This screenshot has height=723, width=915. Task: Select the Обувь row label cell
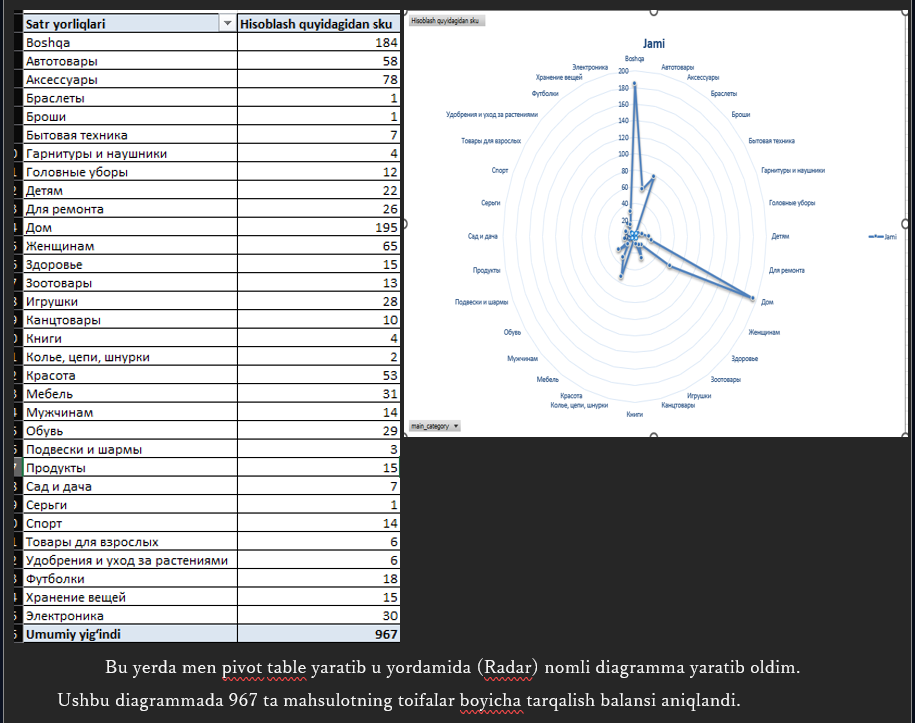point(130,431)
